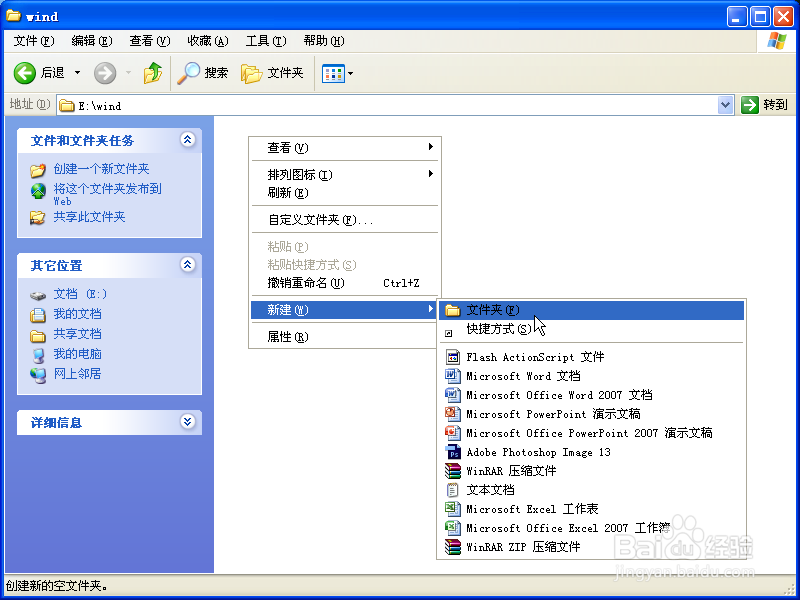This screenshot has width=800, height=600.
Task: Collapse the 文件和文件夹任务 panel
Action: click(188, 140)
